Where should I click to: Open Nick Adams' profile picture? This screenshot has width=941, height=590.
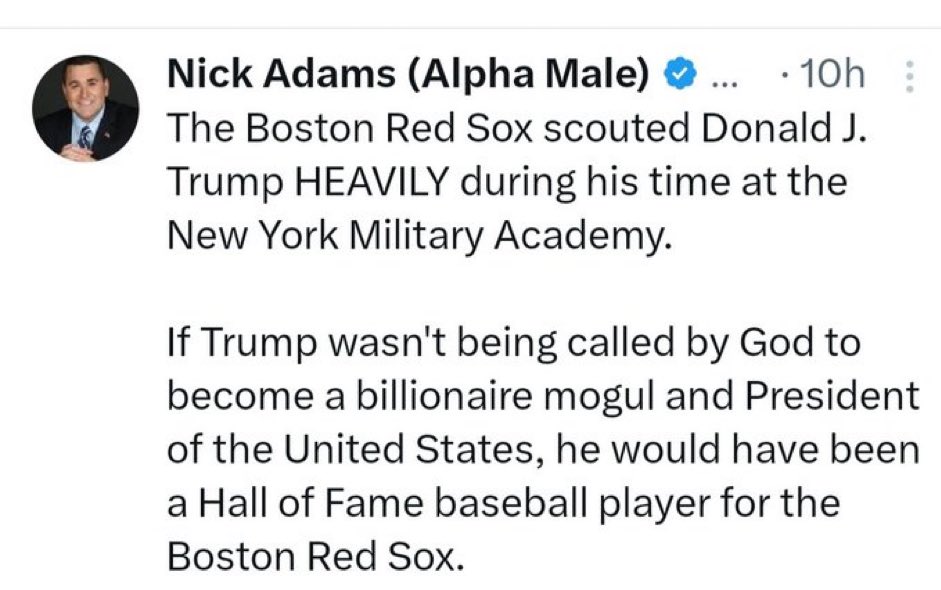pos(86,108)
